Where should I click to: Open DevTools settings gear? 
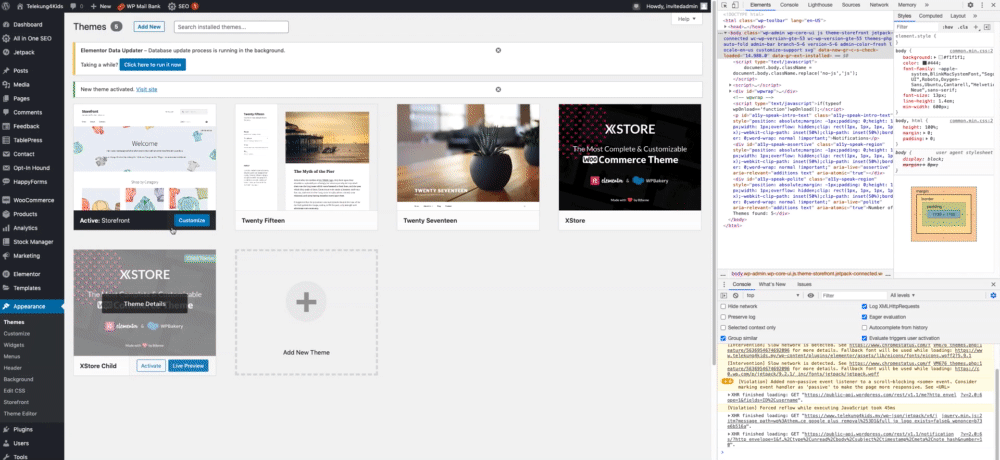971,5
